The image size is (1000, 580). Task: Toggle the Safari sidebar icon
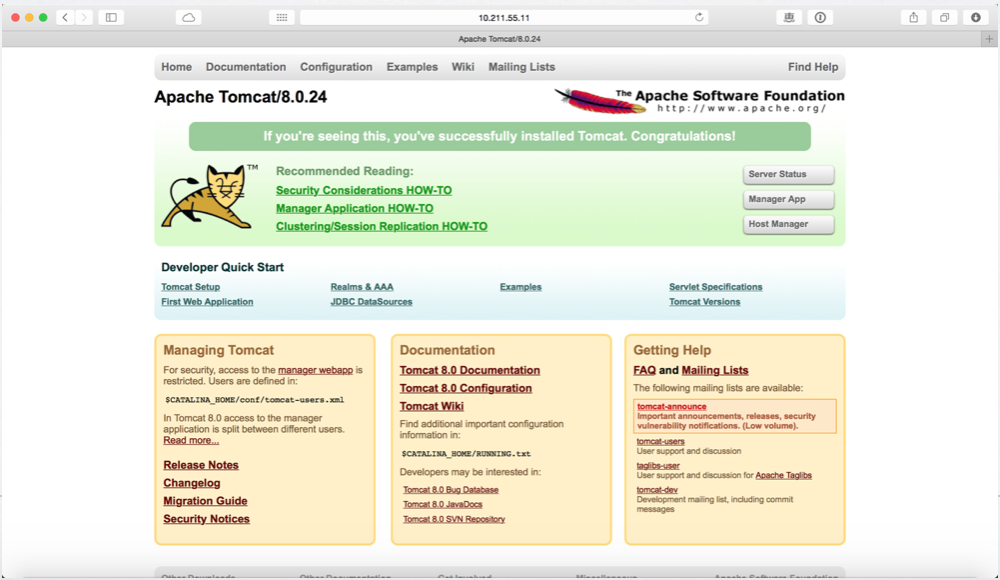click(x=111, y=17)
